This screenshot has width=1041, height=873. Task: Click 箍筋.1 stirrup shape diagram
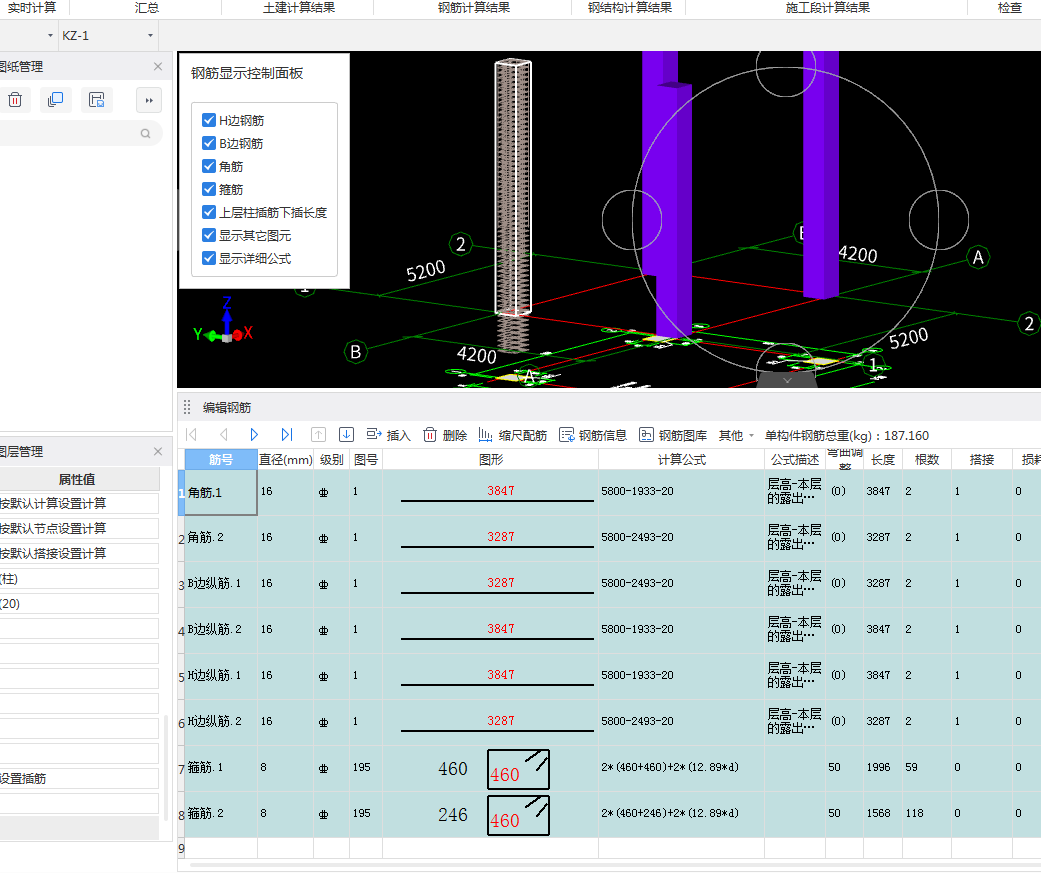pos(519,769)
